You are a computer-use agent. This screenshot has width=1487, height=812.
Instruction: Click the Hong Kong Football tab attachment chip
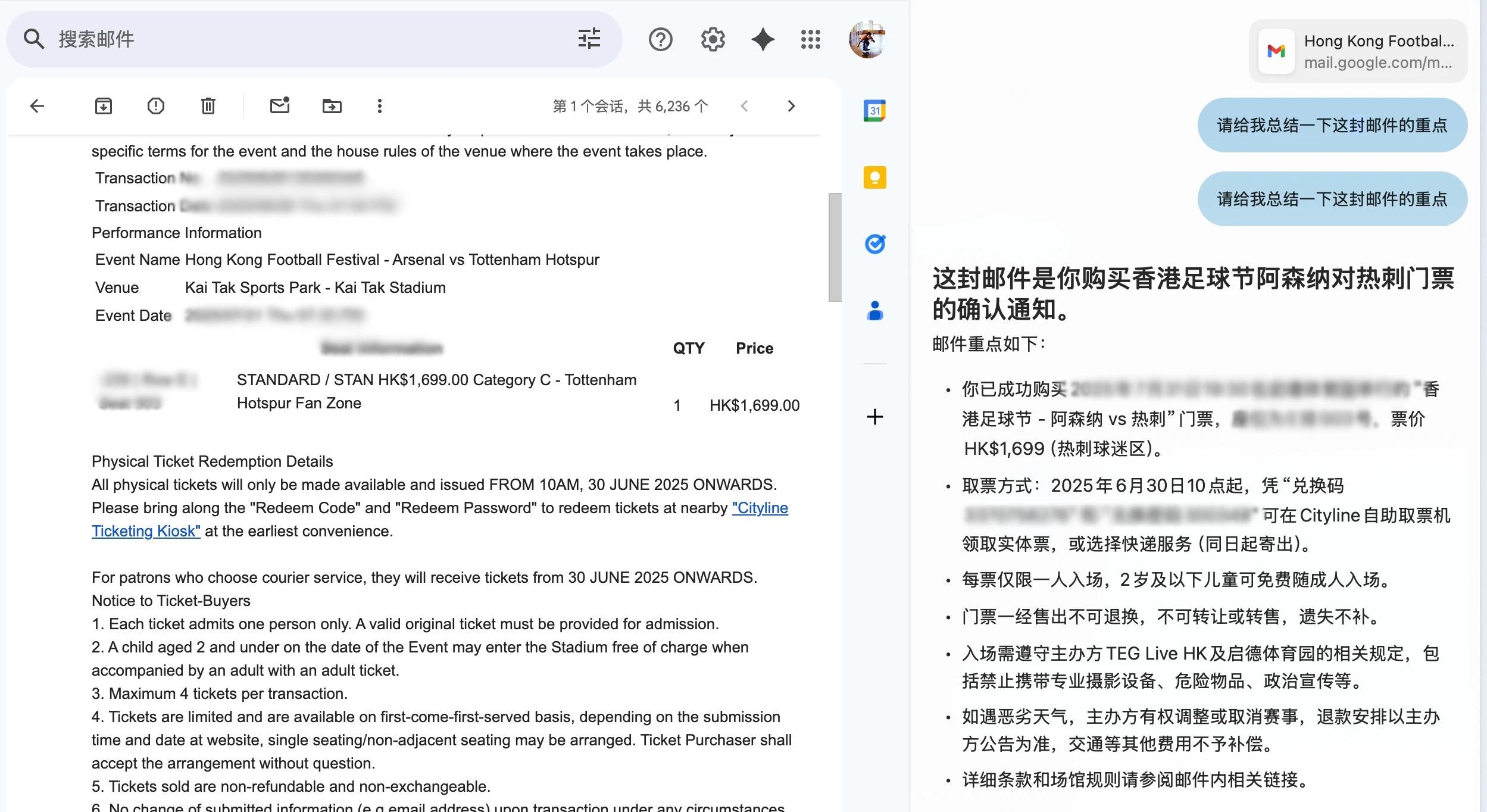[1358, 51]
